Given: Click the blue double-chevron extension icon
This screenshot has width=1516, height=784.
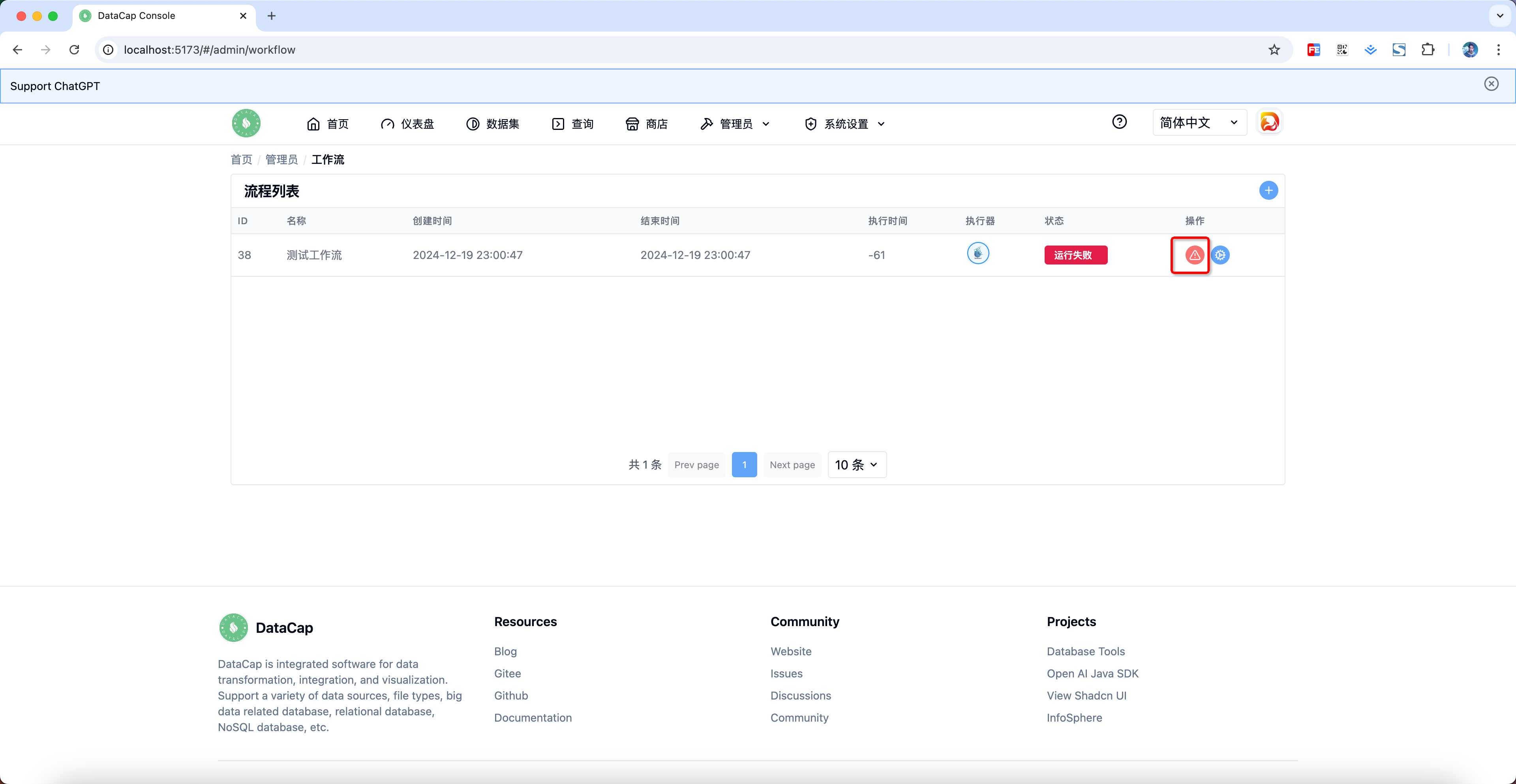Looking at the screenshot, I should tap(1370, 50).
